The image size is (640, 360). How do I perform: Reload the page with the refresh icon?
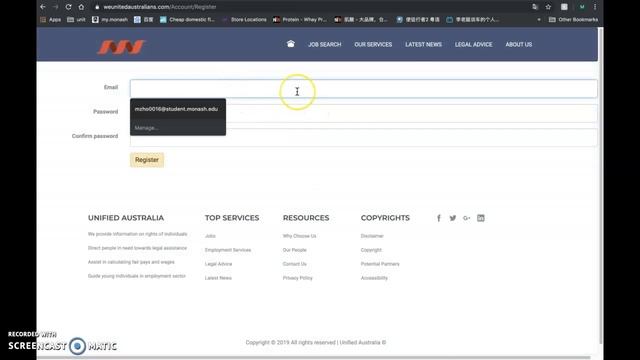point(68,7)
